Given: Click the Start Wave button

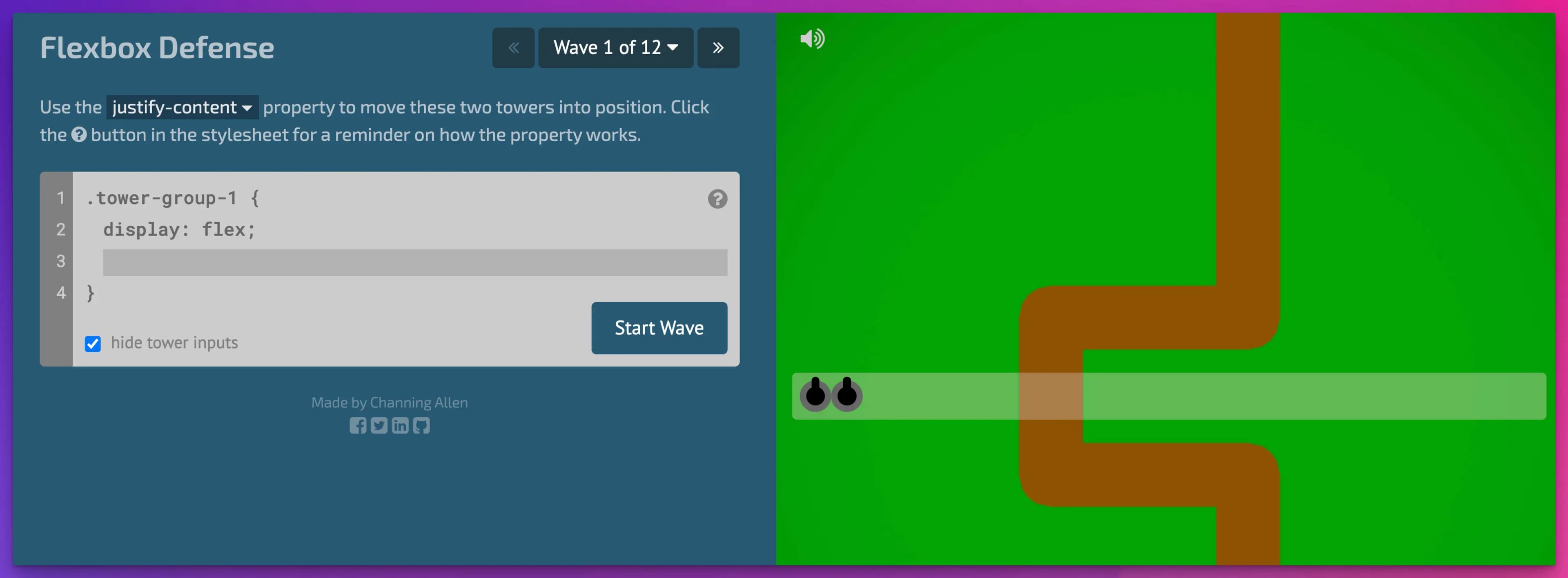Looking at the screenshot, I should [660, 327].
